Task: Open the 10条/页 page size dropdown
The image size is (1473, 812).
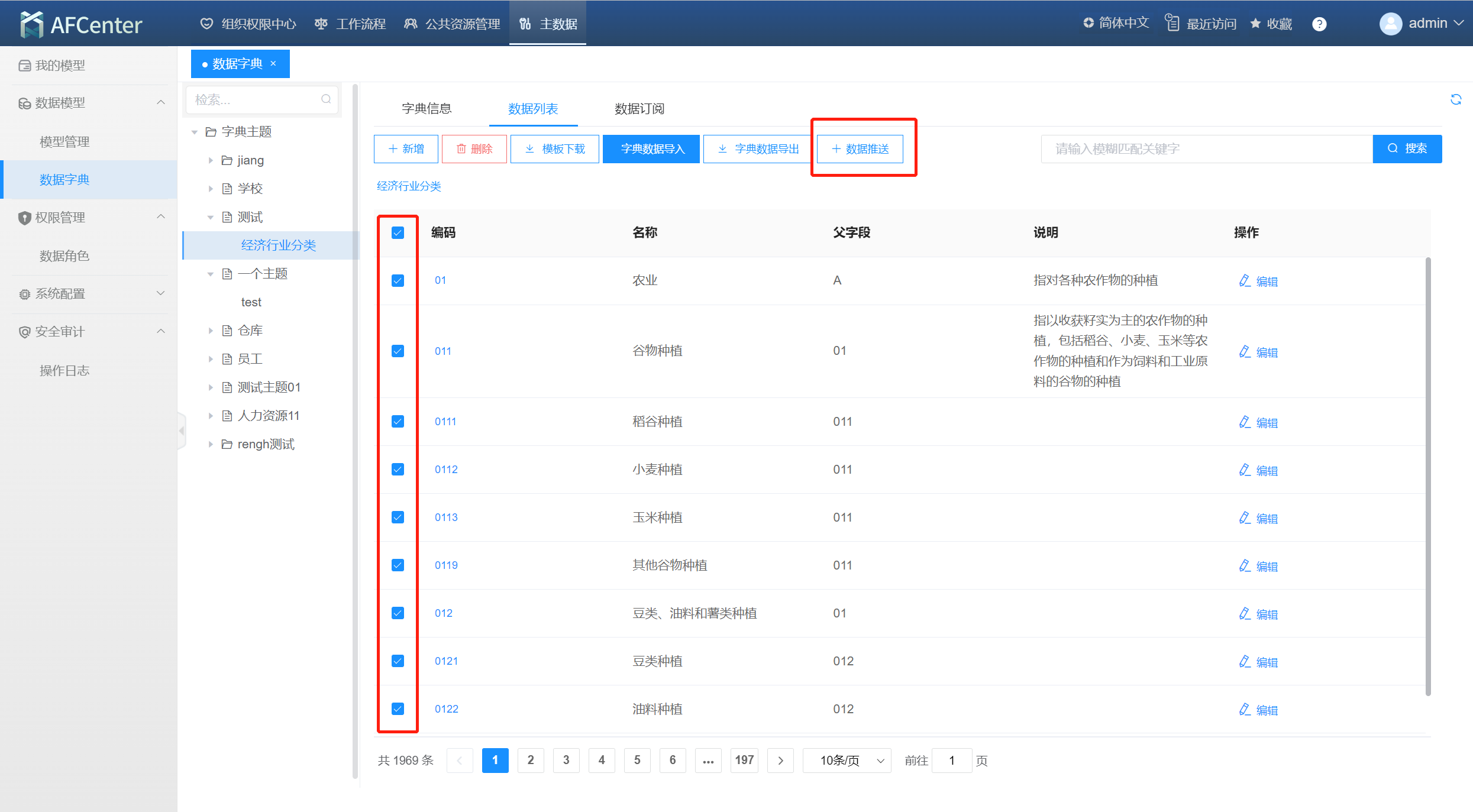Action: point(847,761)
